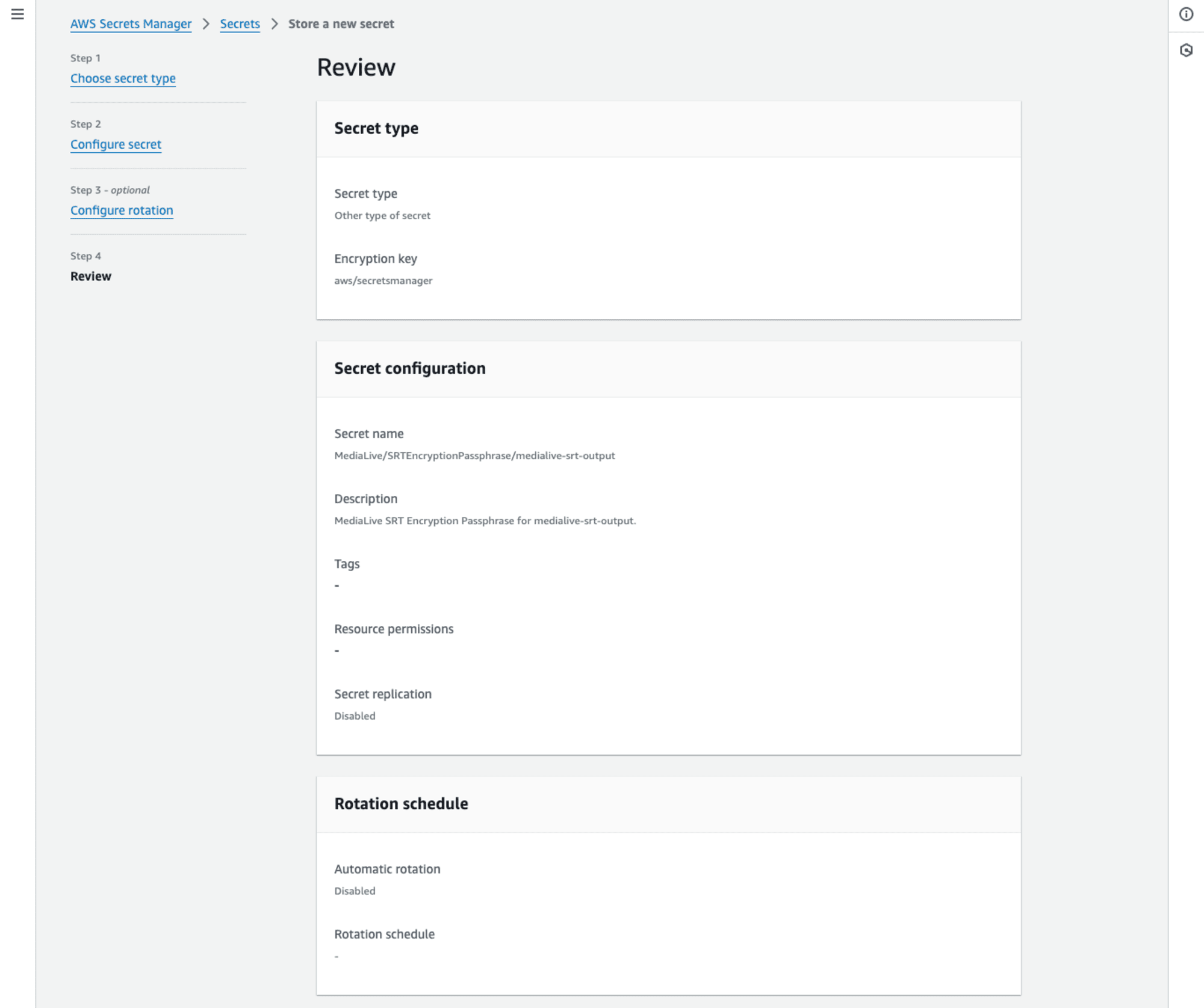The width and height of the screenshot is (1204, 1008).
Task: Open the Secrets breadcrumb link
Action: (240, 24)
